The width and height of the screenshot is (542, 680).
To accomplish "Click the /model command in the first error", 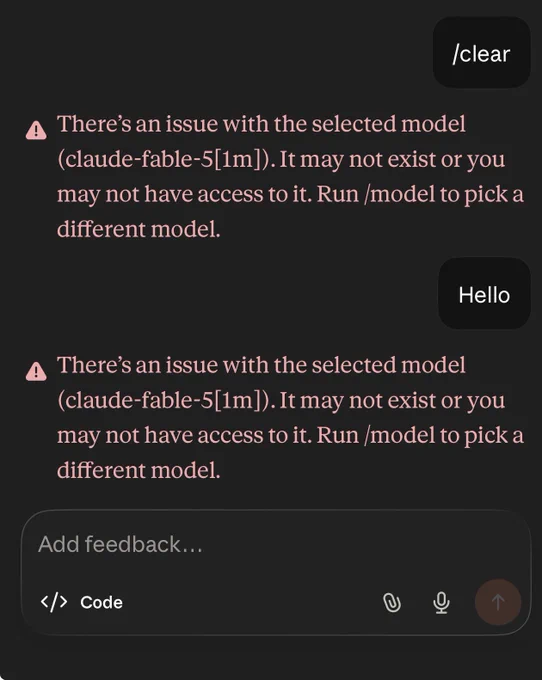I will 400,194.
